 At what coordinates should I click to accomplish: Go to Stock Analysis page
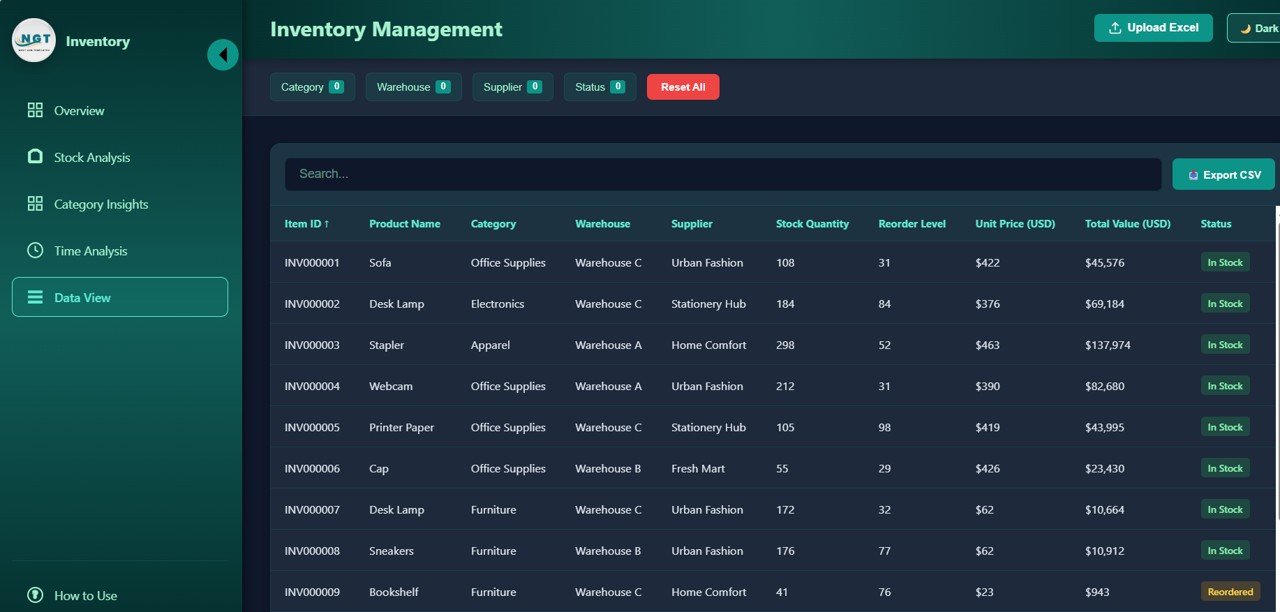[x=92, y=157]
